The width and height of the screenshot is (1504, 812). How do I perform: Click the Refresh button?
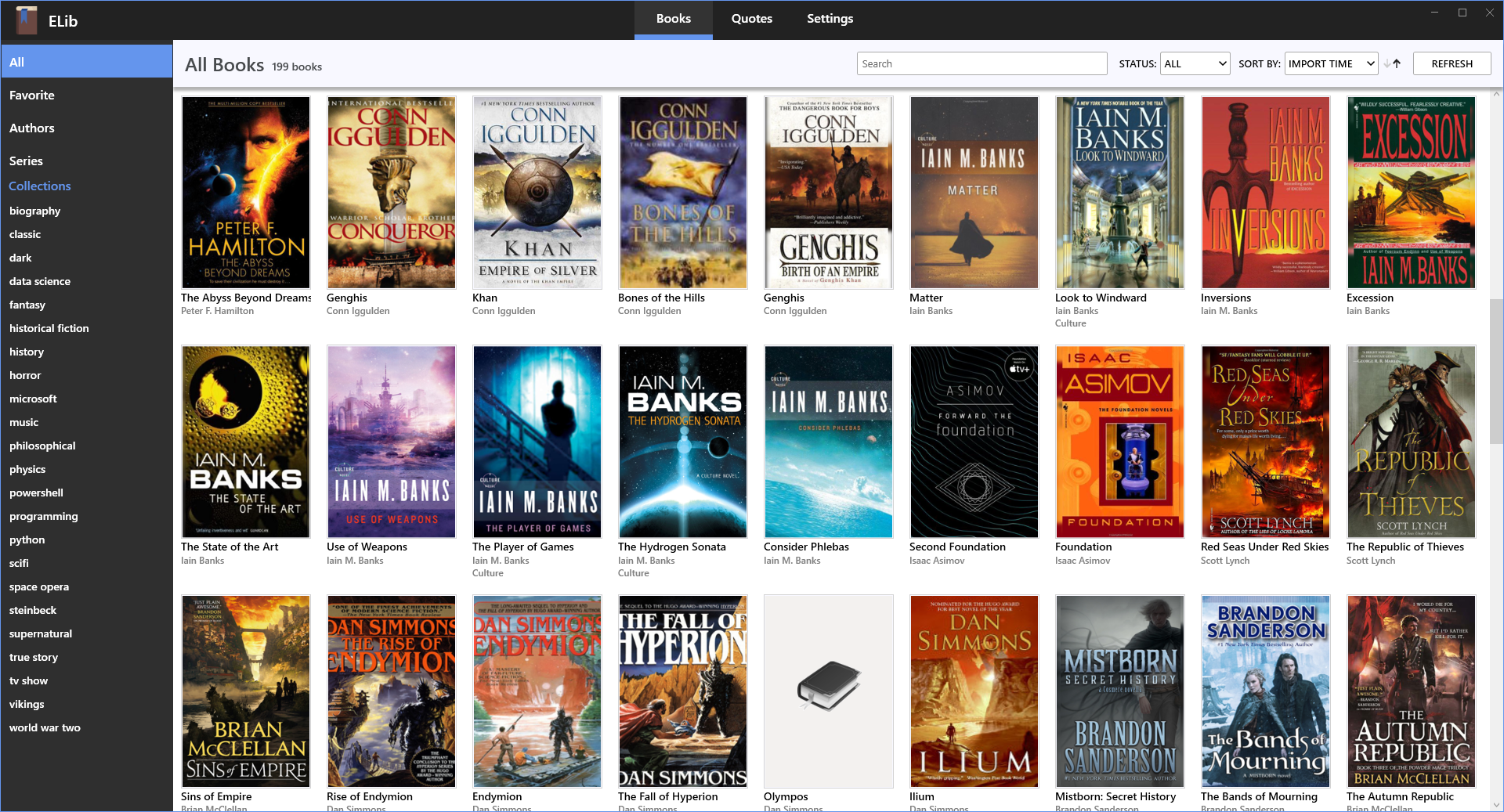[x=1452, y=64]
